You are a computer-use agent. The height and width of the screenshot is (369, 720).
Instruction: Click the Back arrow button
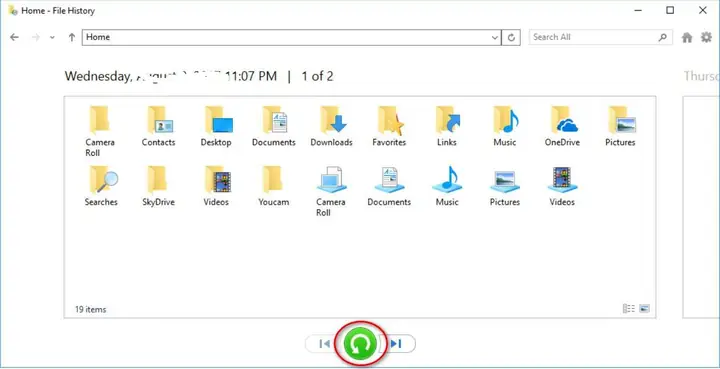14,38
